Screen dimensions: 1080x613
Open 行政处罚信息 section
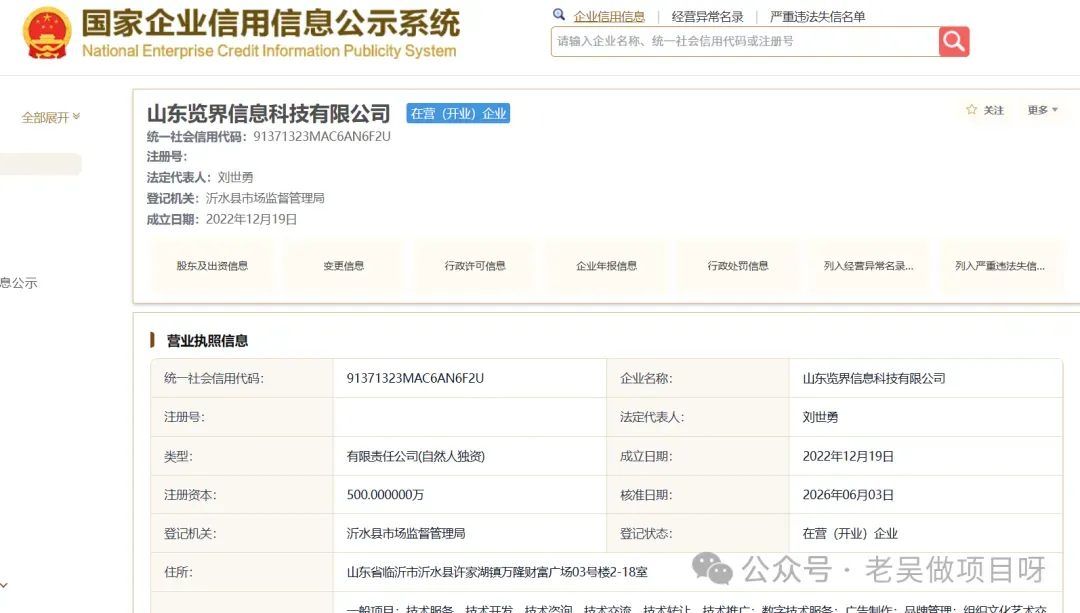click(738, 266)
